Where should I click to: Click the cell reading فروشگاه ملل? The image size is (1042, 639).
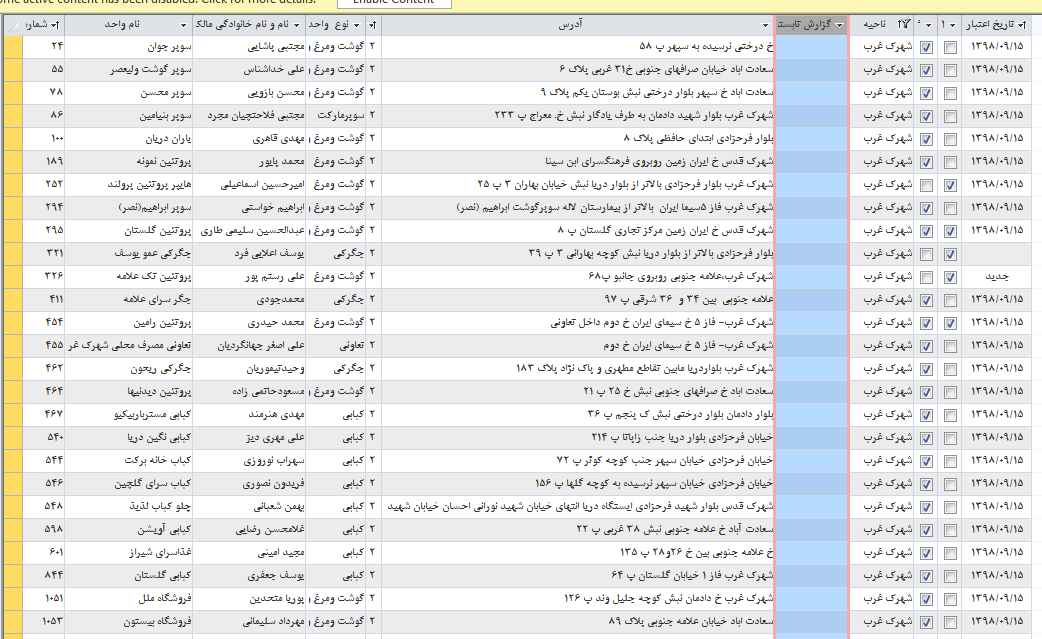pos(129,599)
